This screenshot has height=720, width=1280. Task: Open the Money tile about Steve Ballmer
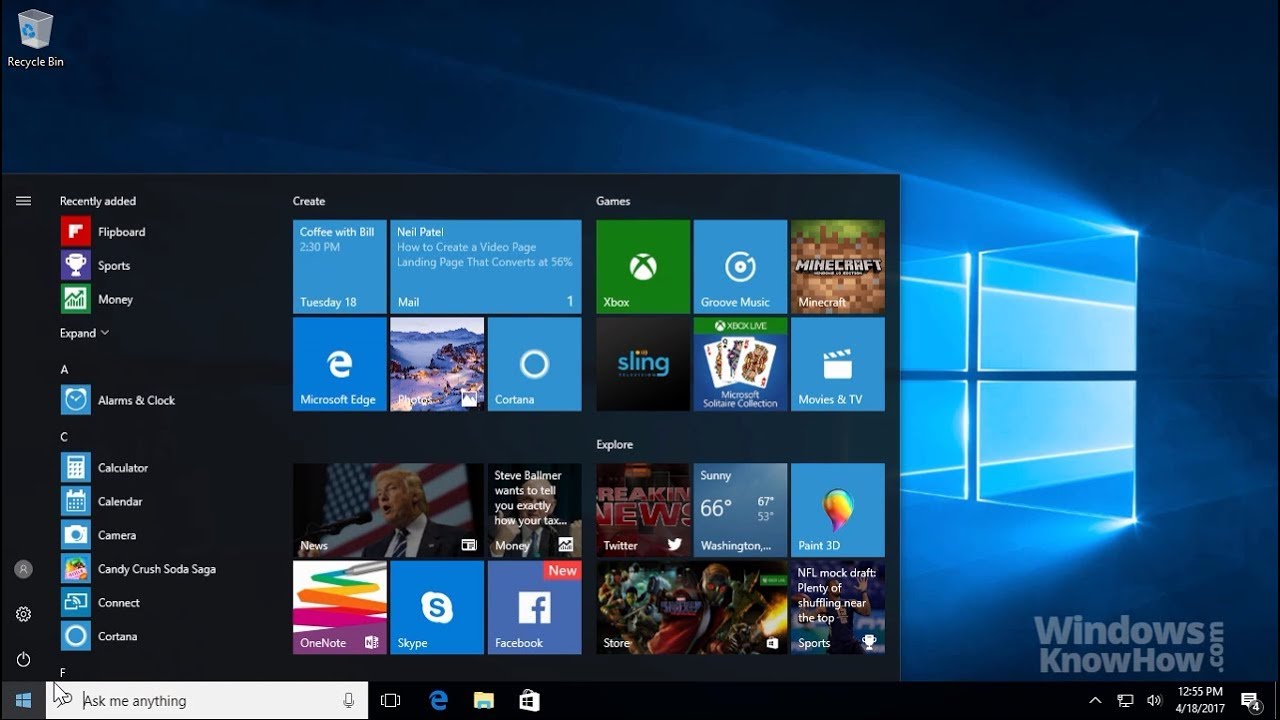pyautogui.click(x=534, y=510)
